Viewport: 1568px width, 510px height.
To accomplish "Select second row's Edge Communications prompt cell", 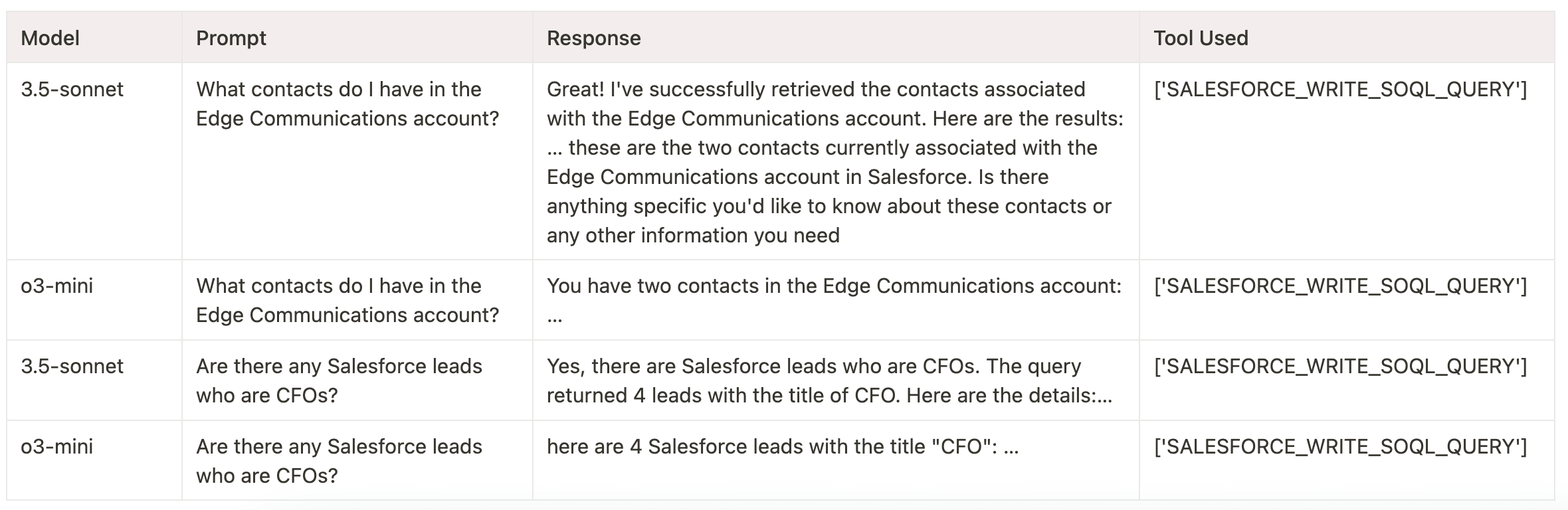I will (x=347, y=300).
